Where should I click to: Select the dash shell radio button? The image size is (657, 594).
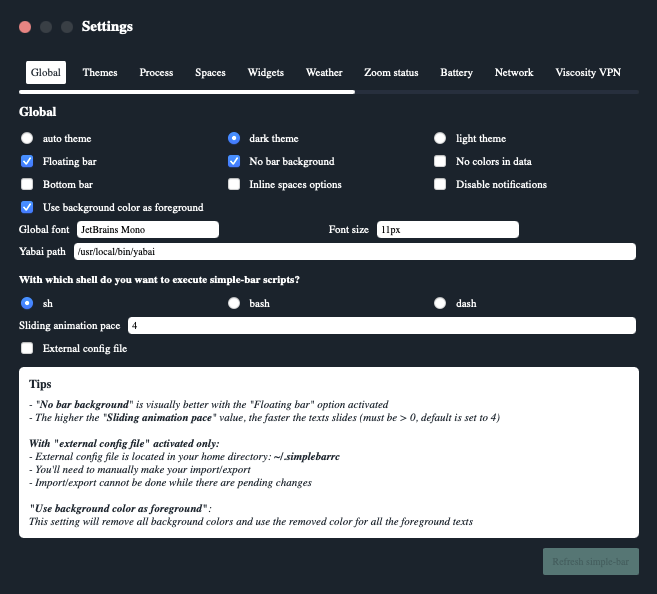click(x=440, y=303)
